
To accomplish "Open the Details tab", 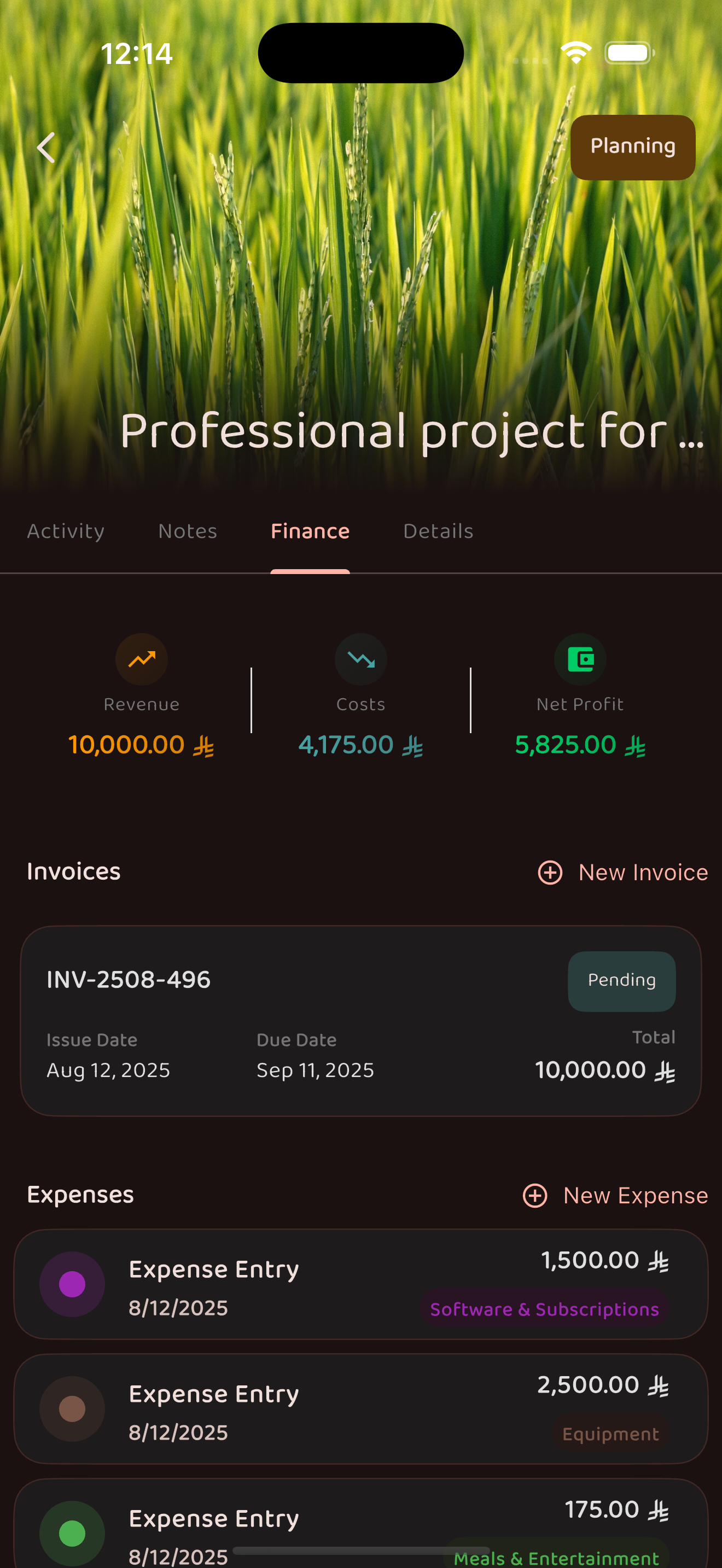I will 438,531.
